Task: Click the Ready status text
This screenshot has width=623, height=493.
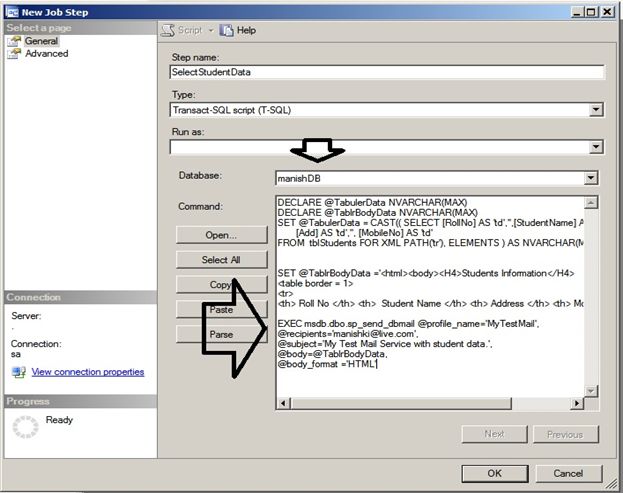Action: (x=59, y=420)
